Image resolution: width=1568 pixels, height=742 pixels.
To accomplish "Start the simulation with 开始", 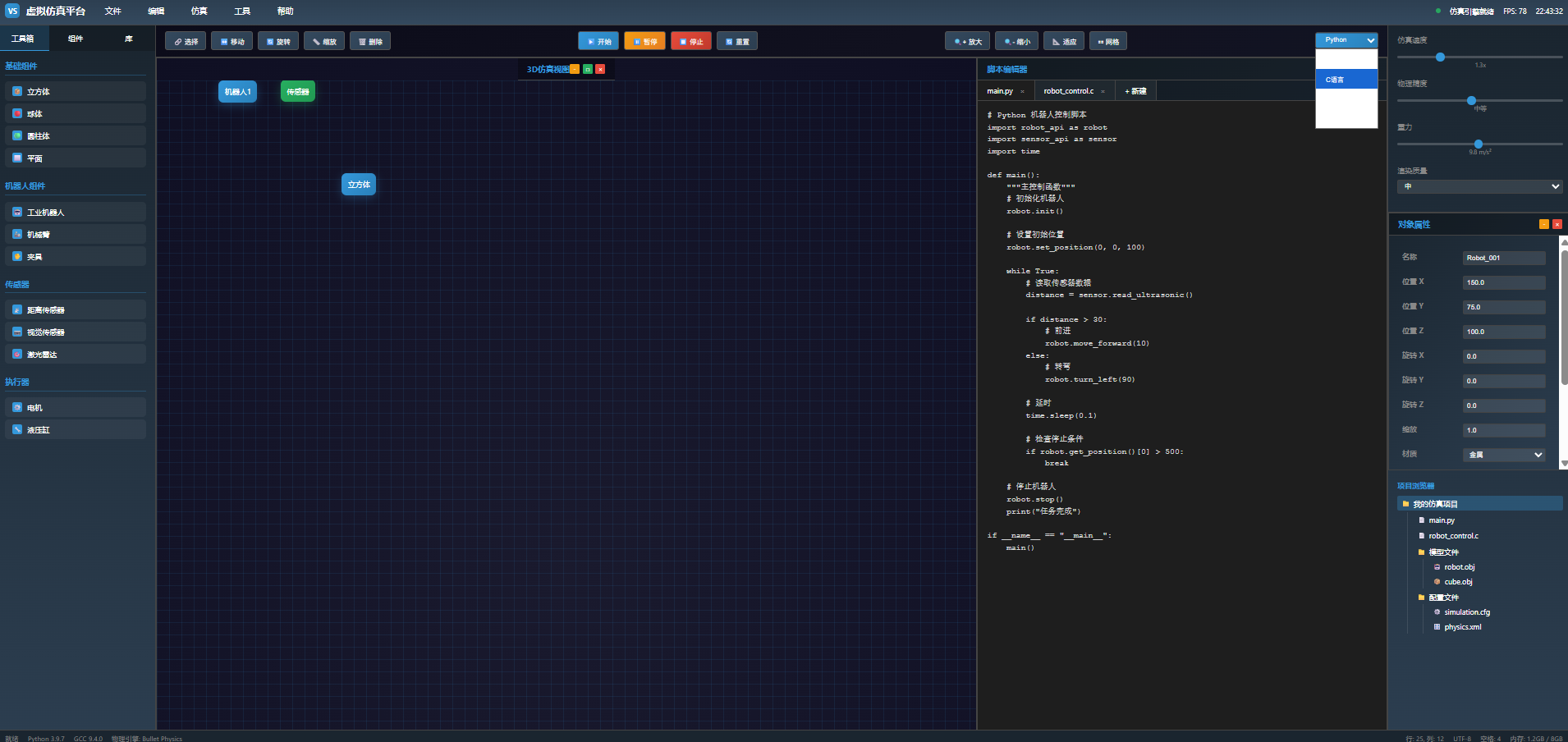I will 598,41.
